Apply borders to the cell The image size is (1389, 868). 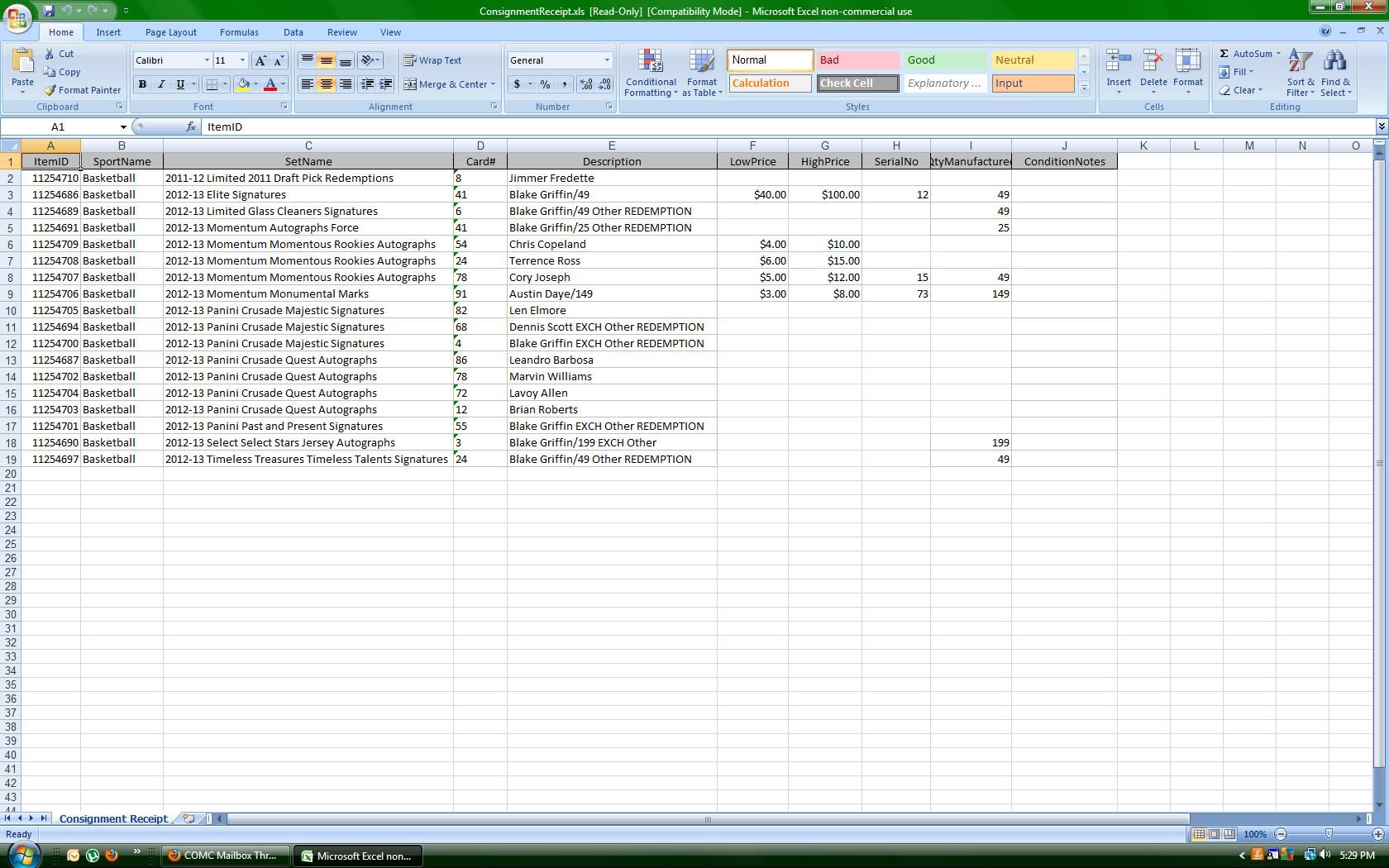coord(212,84)
